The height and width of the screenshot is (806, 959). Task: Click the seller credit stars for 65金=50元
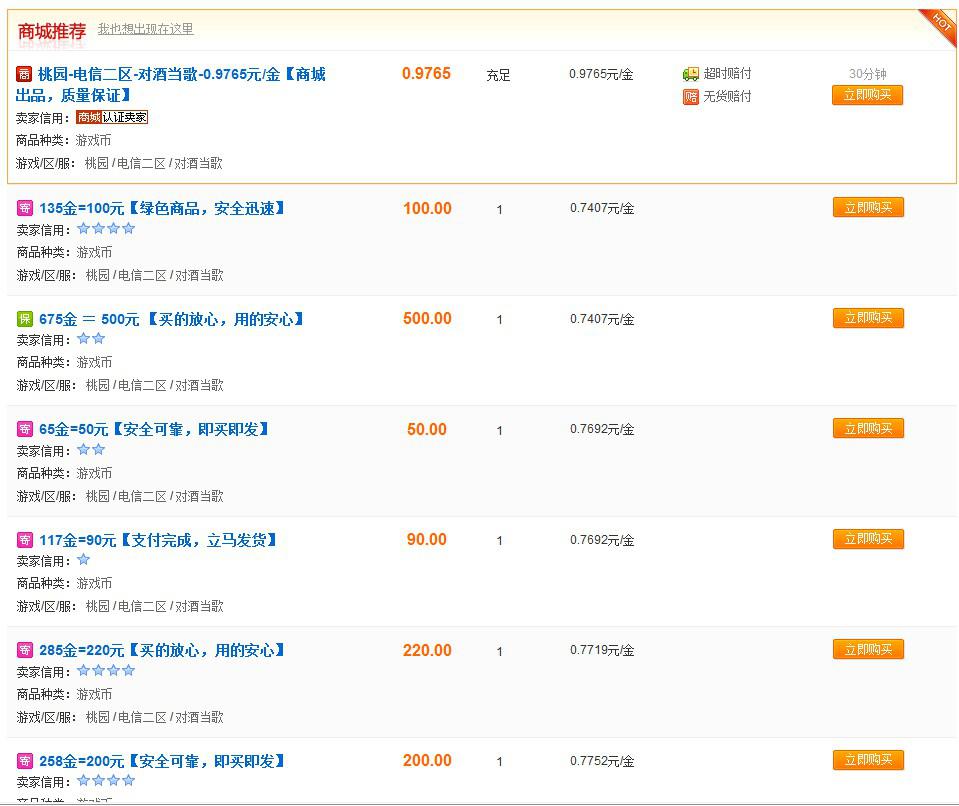pyautogui.click(x=91, y=449)
